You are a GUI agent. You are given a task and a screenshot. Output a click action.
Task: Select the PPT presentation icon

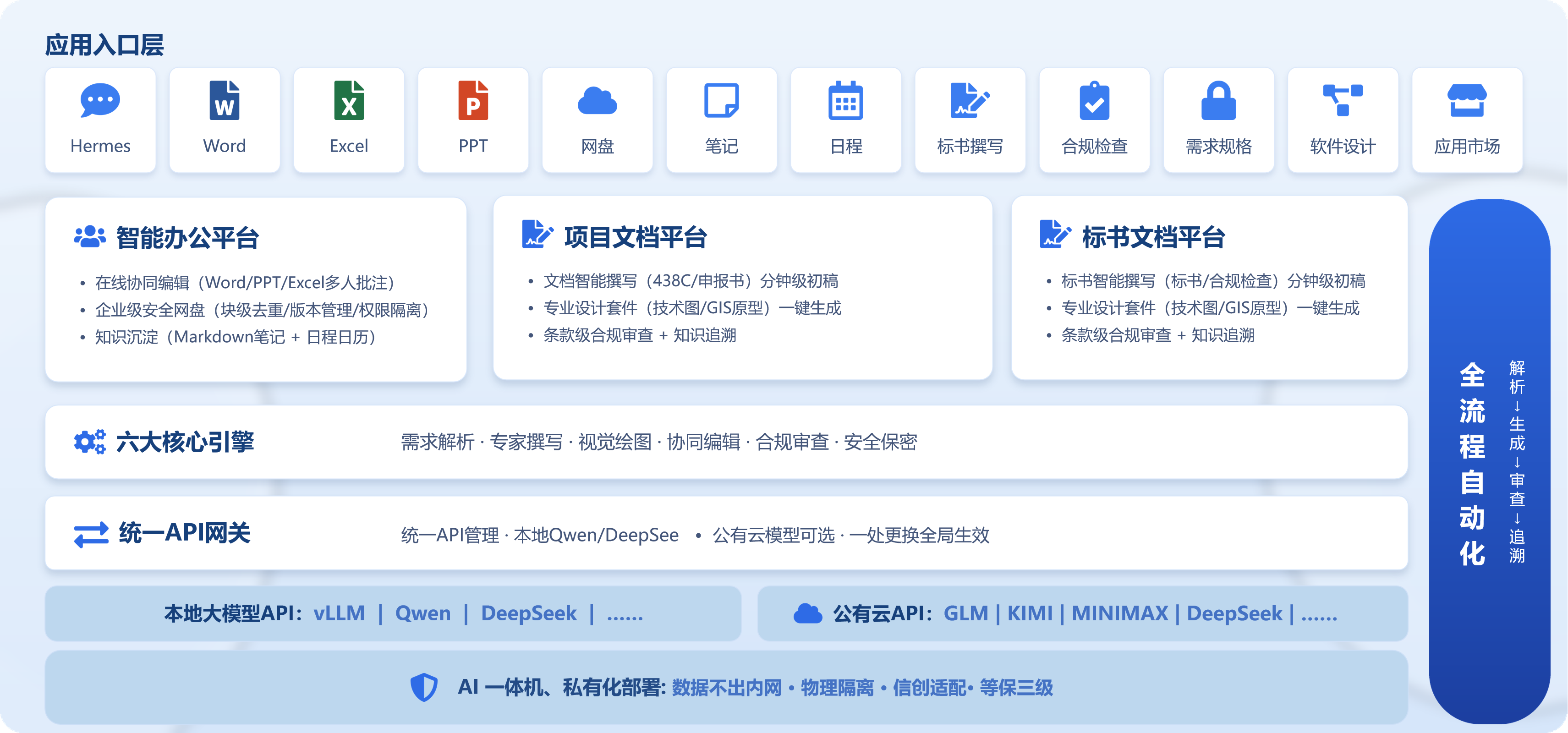point(473,100)
